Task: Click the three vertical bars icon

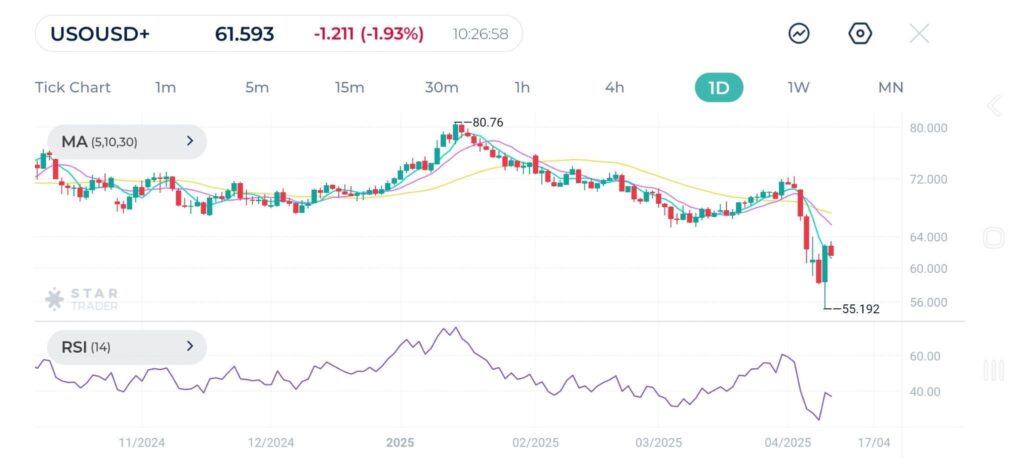Action: click(x=993, y=371)
